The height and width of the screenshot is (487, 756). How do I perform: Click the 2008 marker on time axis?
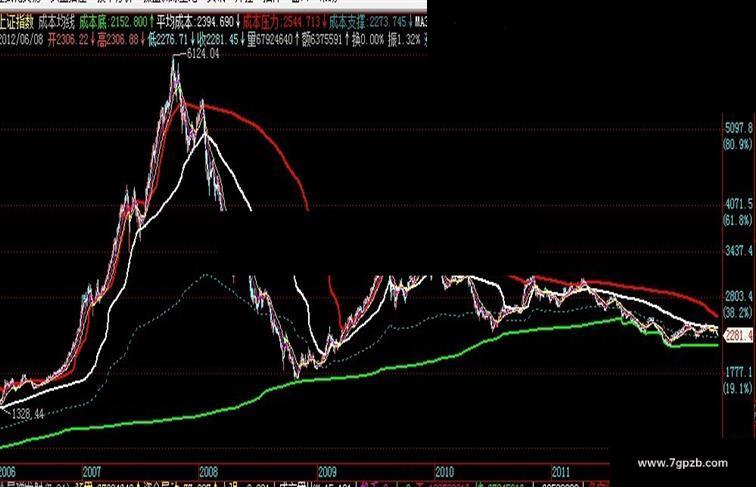tap(208, 472)
